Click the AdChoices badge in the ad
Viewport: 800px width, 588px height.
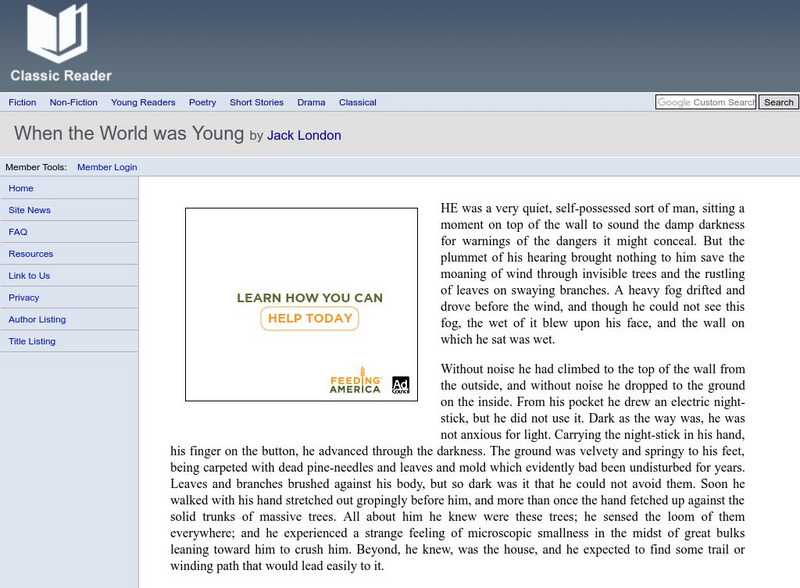(x=401, y=383)
